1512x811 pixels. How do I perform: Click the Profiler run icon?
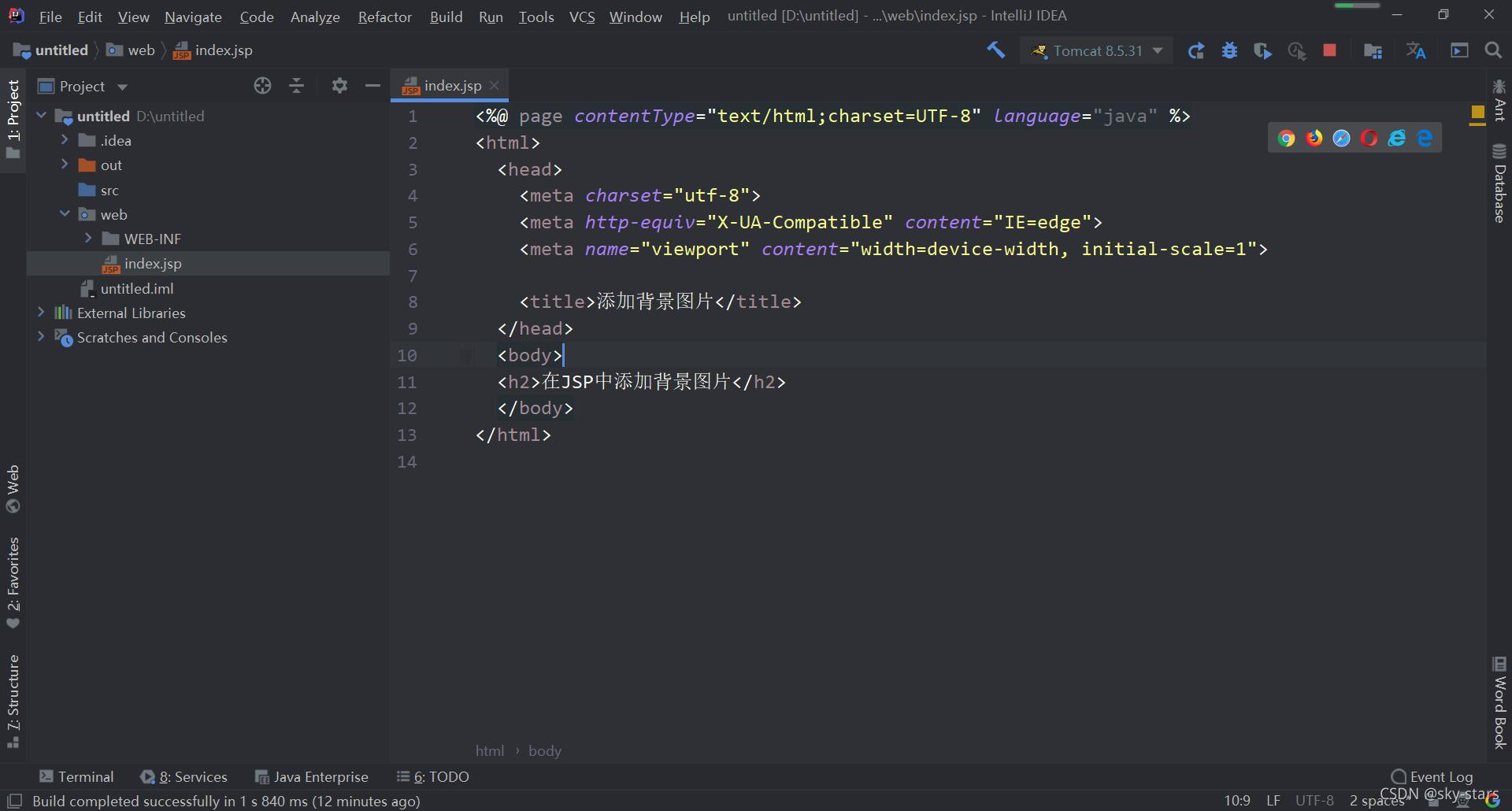(x=1296, y=50)
